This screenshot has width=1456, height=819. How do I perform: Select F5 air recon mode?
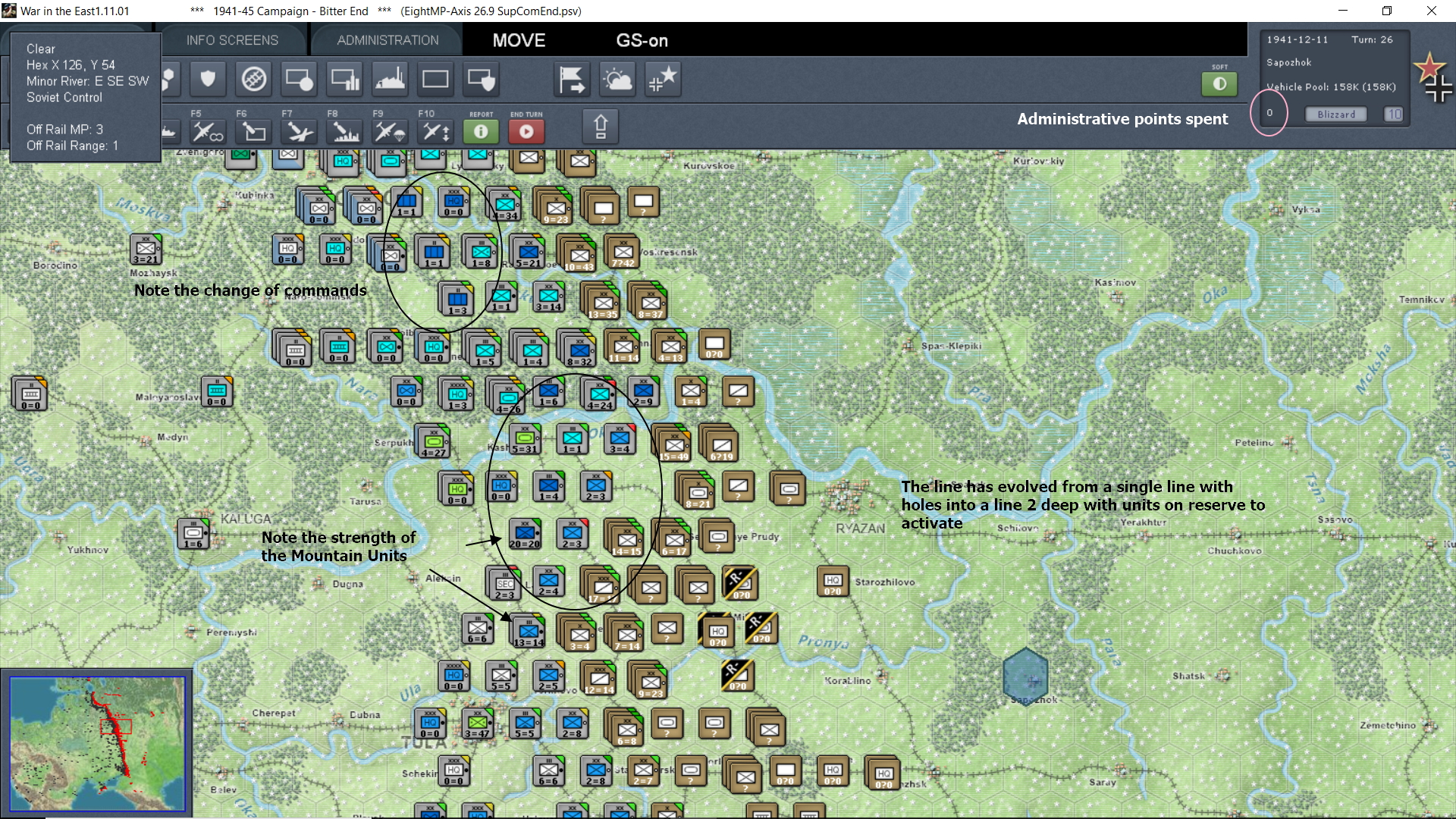click(207, 132)
